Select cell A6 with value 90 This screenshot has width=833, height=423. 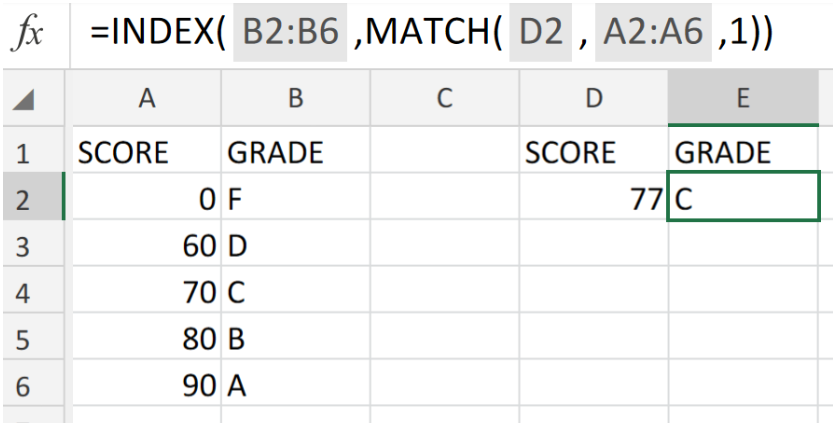[147, 386]
